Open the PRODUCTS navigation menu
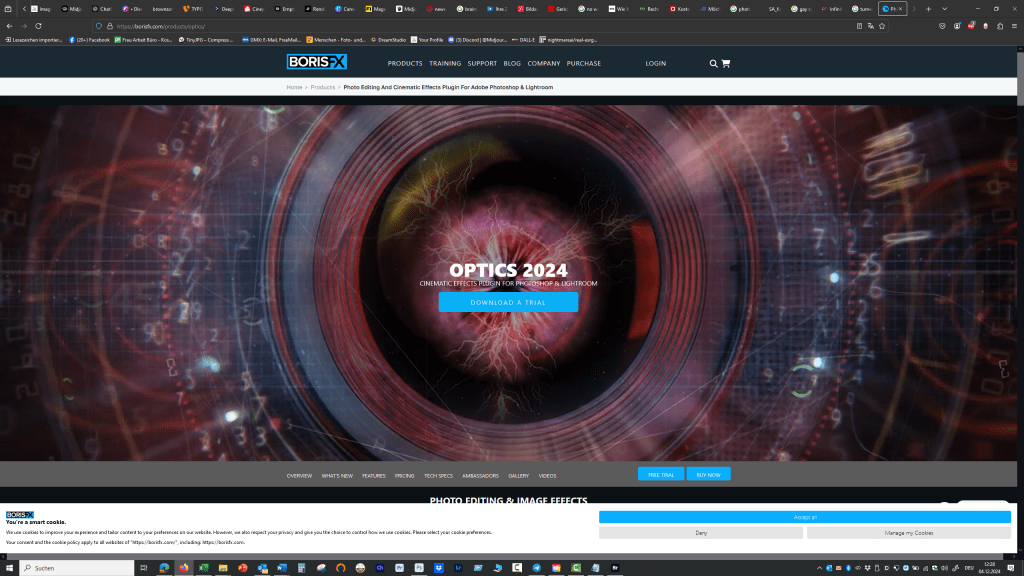This screenshot has width=1024, height=576. click(405, 63)
